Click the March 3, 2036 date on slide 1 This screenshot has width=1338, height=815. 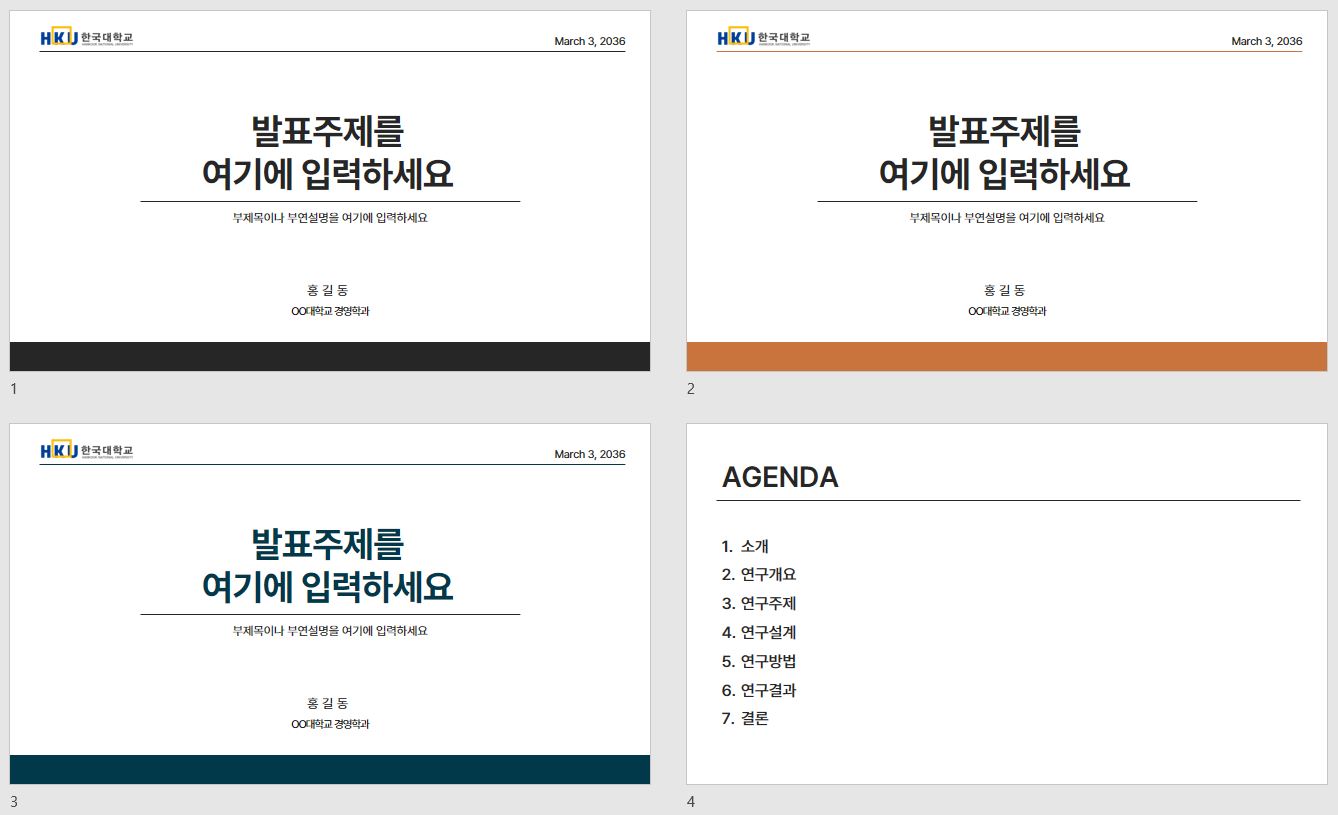590,41
